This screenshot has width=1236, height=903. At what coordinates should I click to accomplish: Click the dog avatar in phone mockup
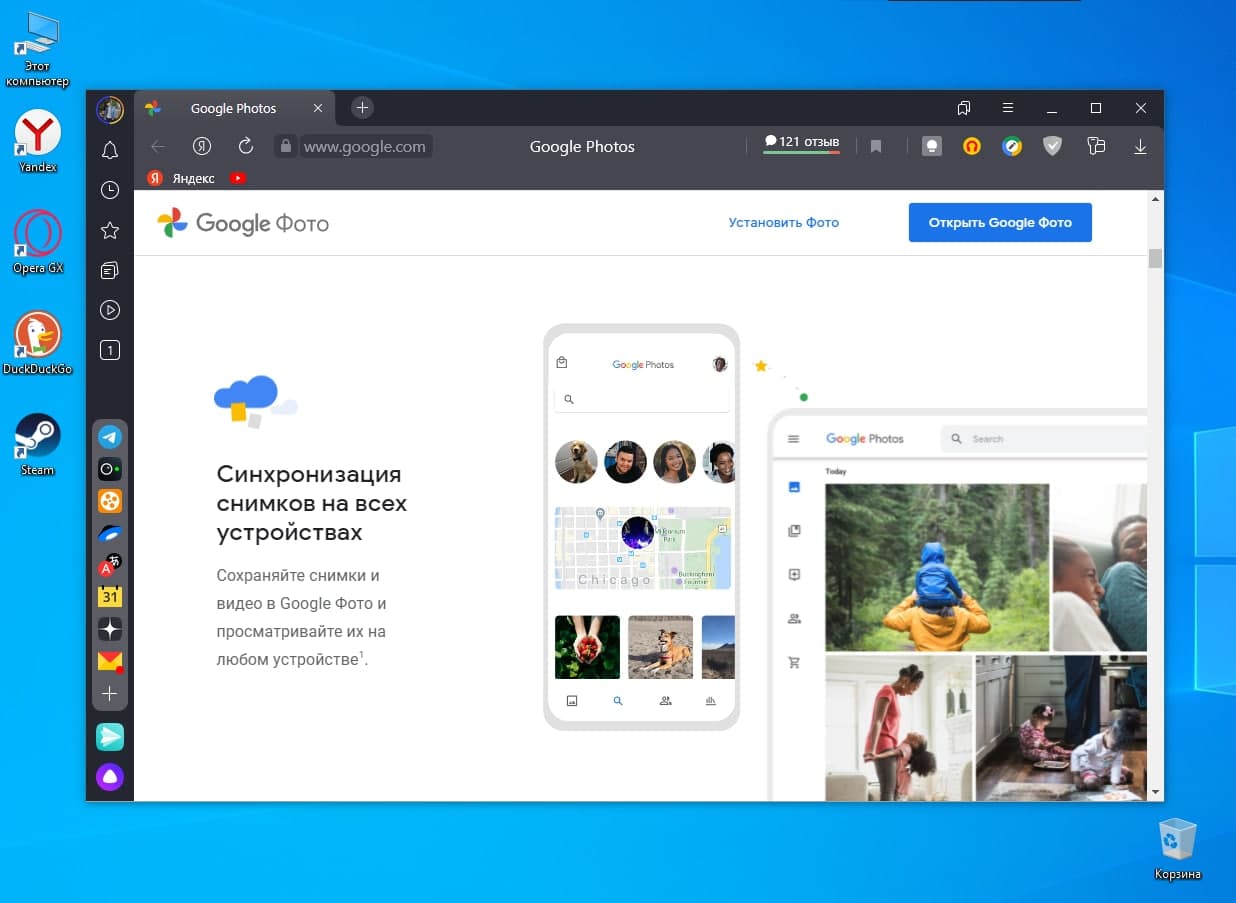tap(576, 462)
